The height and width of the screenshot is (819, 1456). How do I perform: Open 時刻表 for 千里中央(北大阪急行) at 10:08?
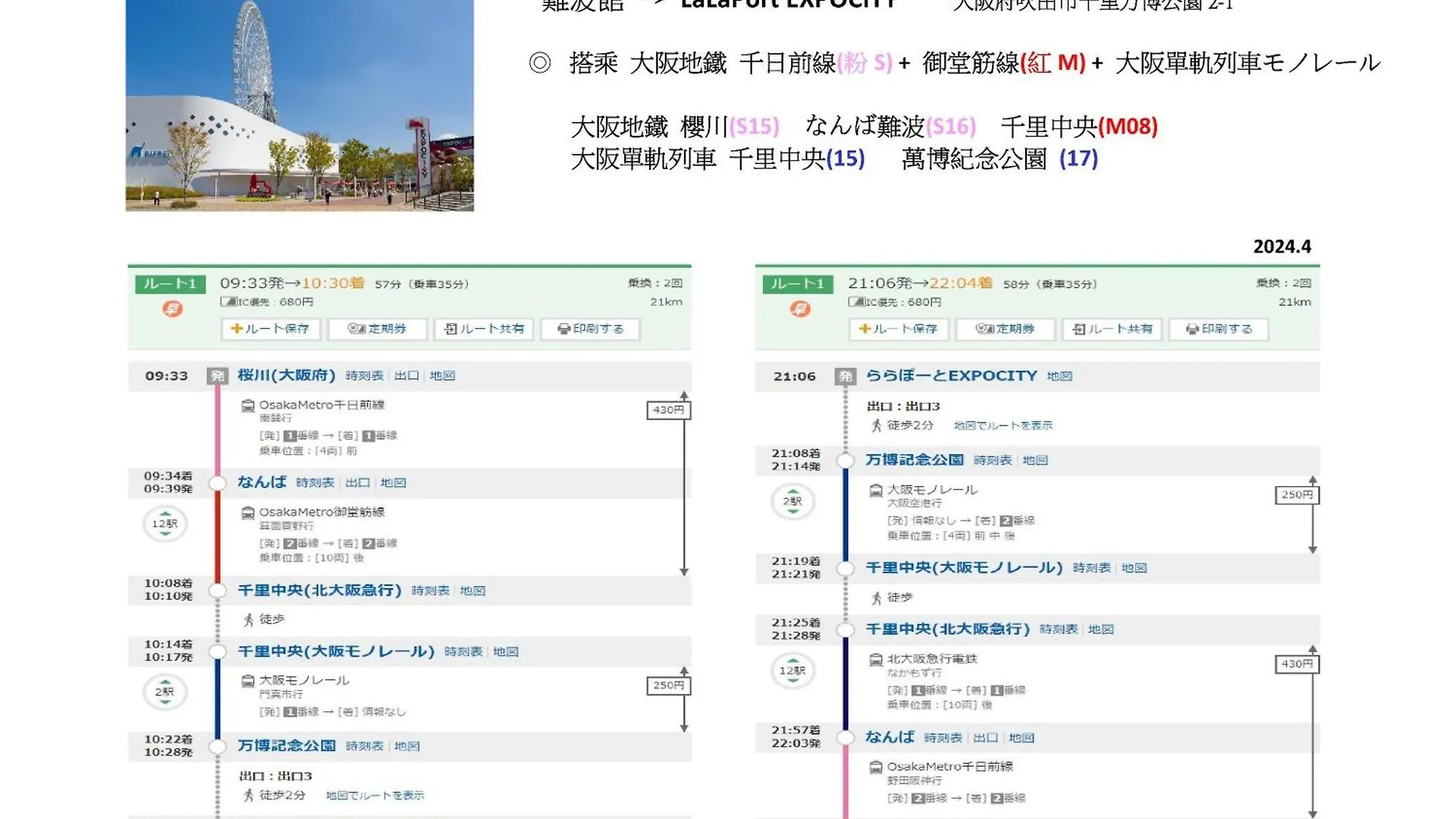click(430, 591)
